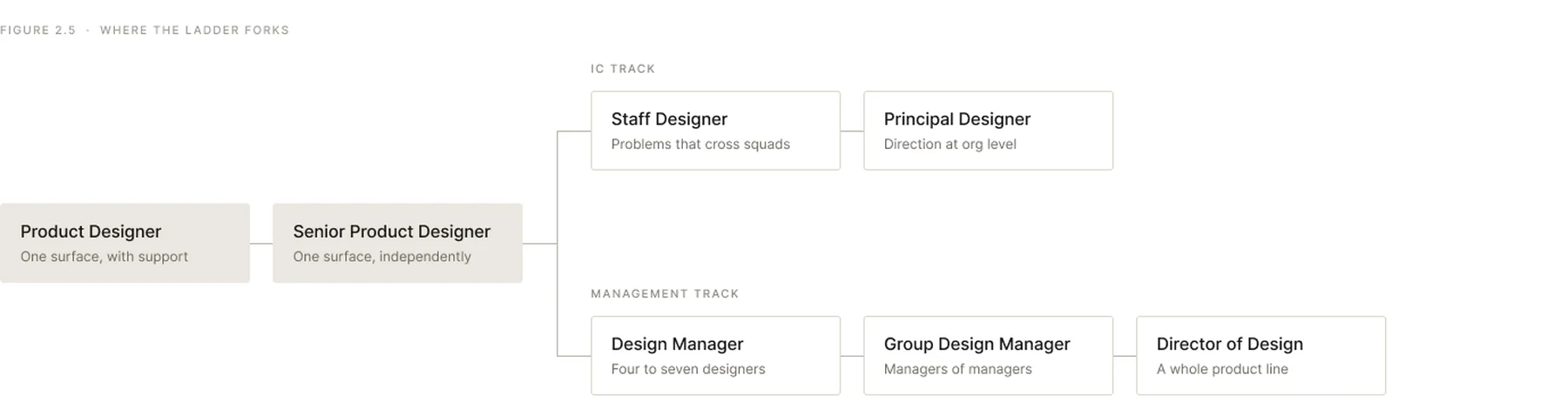
Task: Click 'Where the ladder forks' title
Action: [194, 30]
